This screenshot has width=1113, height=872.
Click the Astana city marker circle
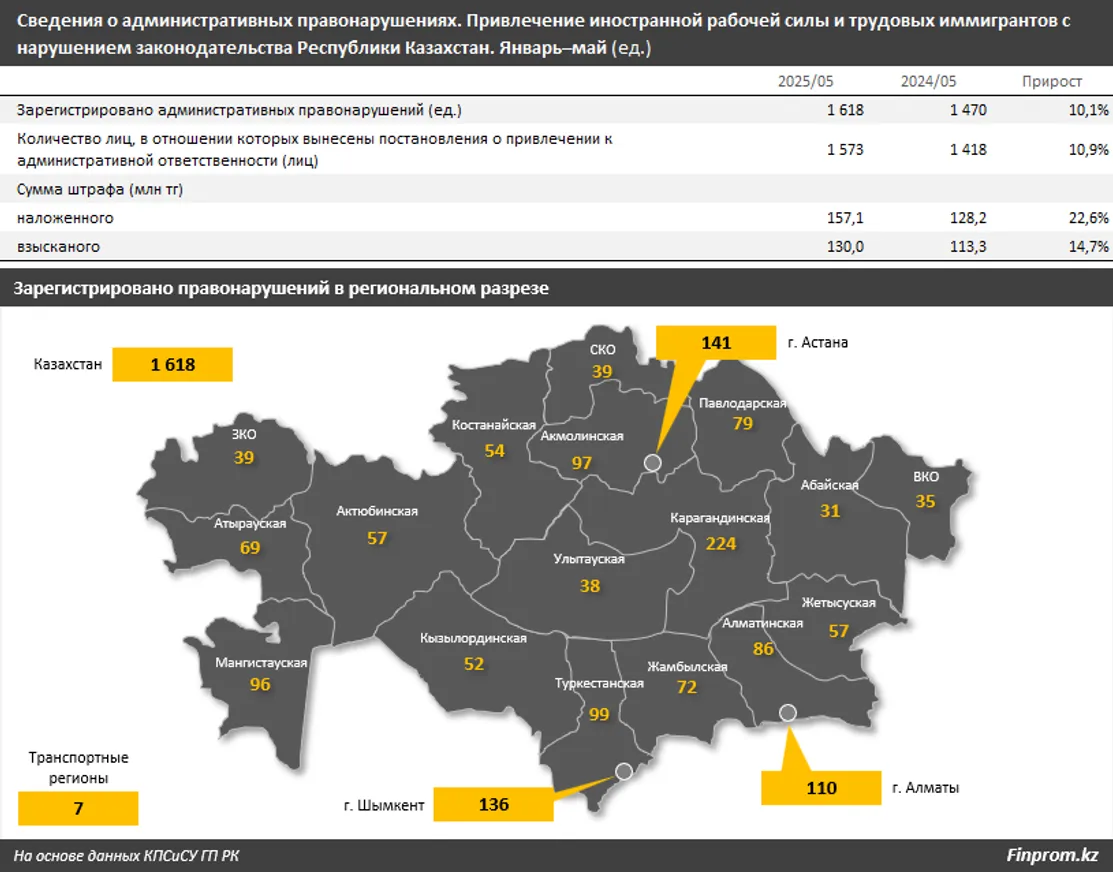[652, 462]
